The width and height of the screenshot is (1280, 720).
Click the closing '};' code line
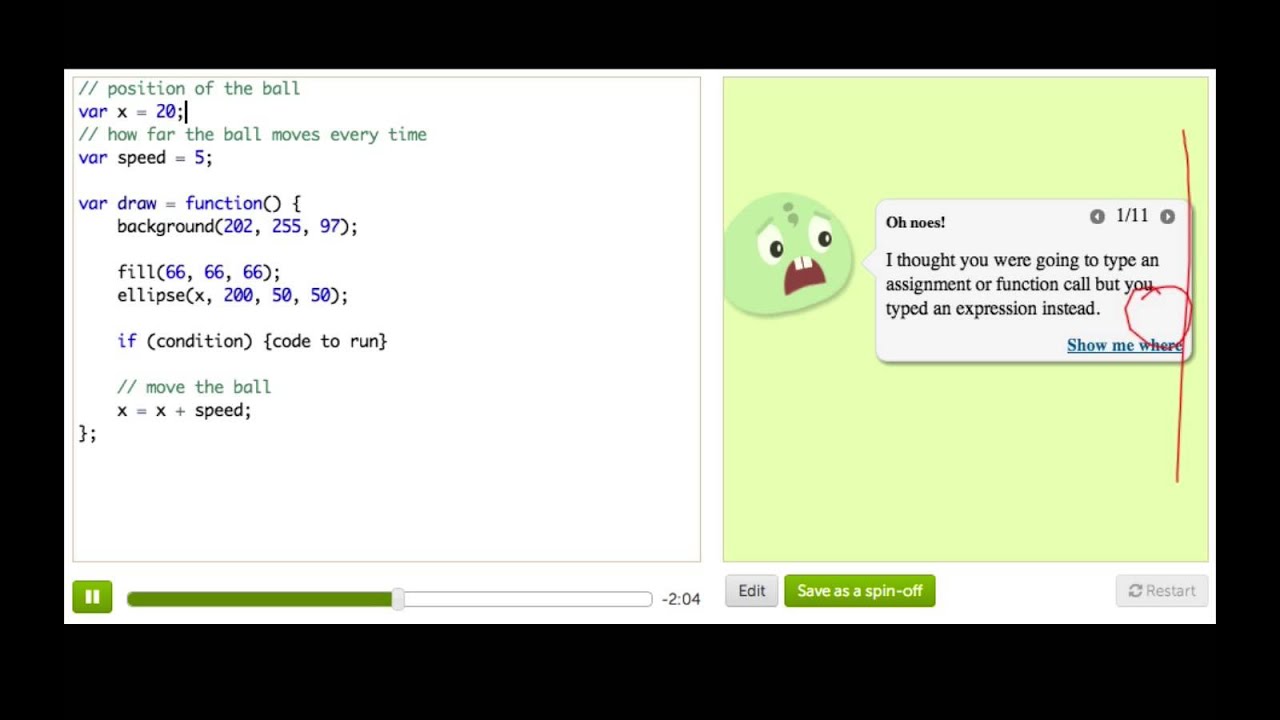[87, 433]
